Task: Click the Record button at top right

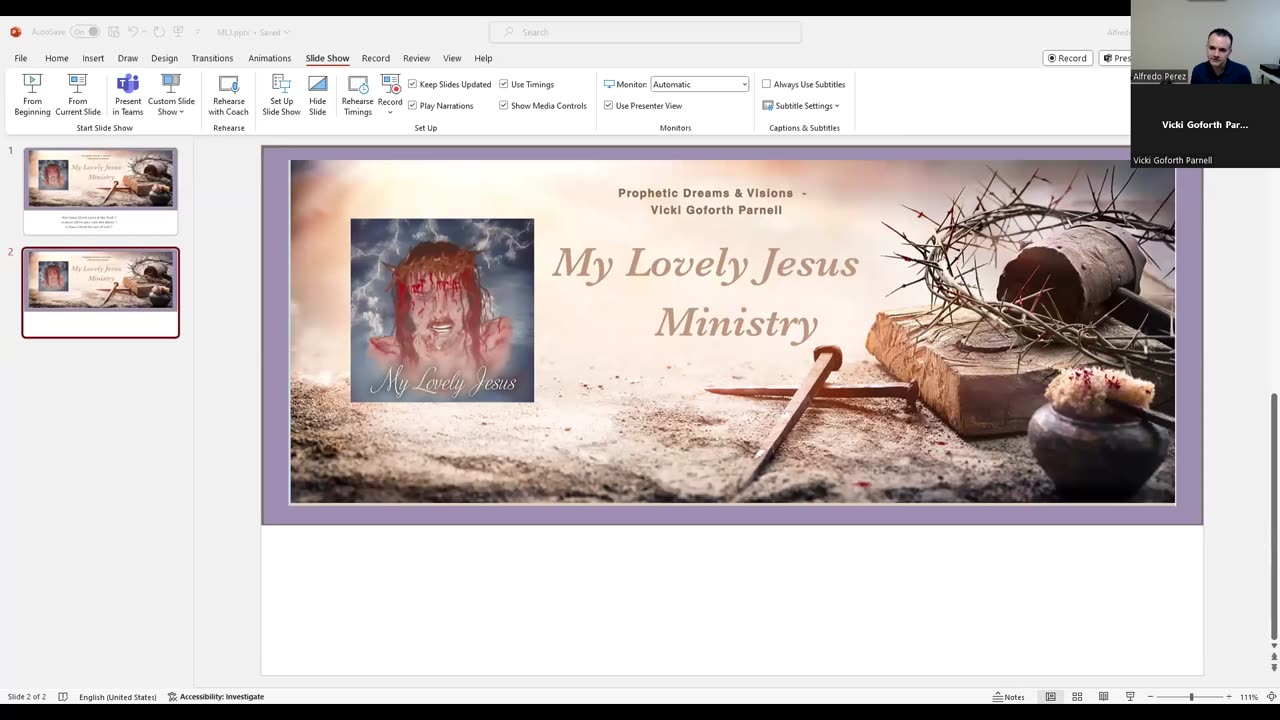Action: pyautogui.click(x=1067, y=58)
